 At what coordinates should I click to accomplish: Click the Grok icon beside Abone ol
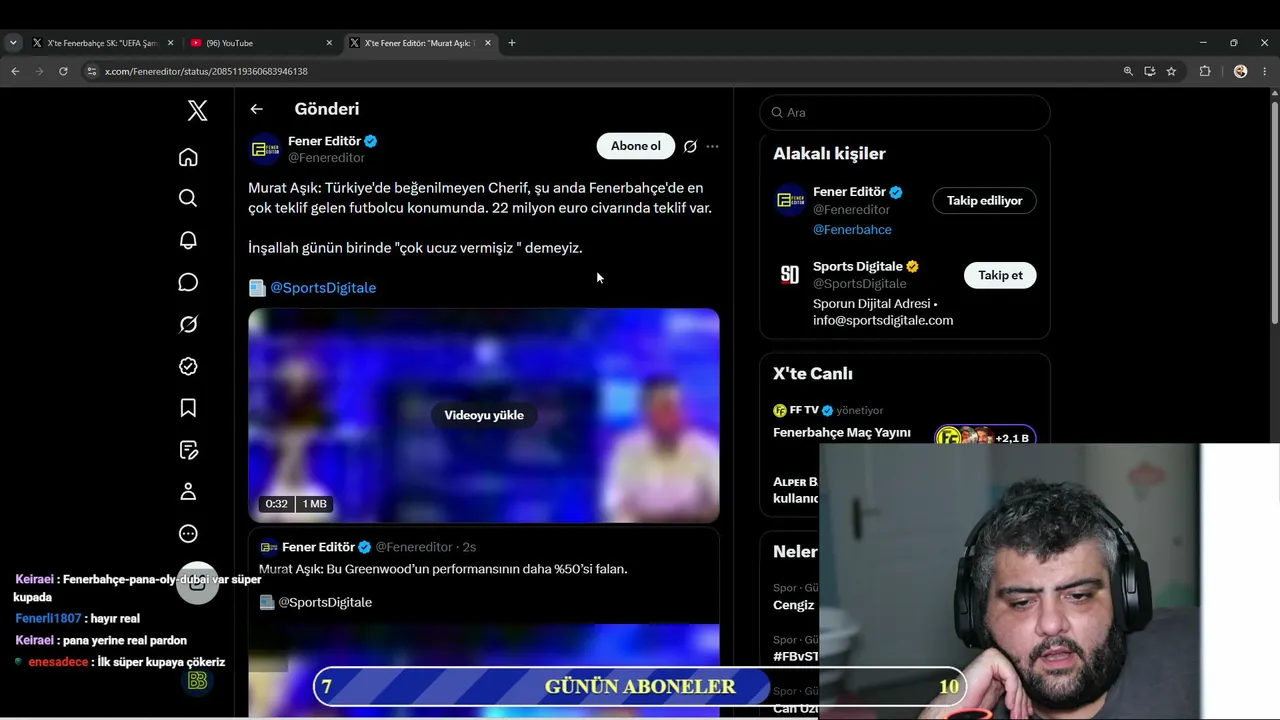690,146
